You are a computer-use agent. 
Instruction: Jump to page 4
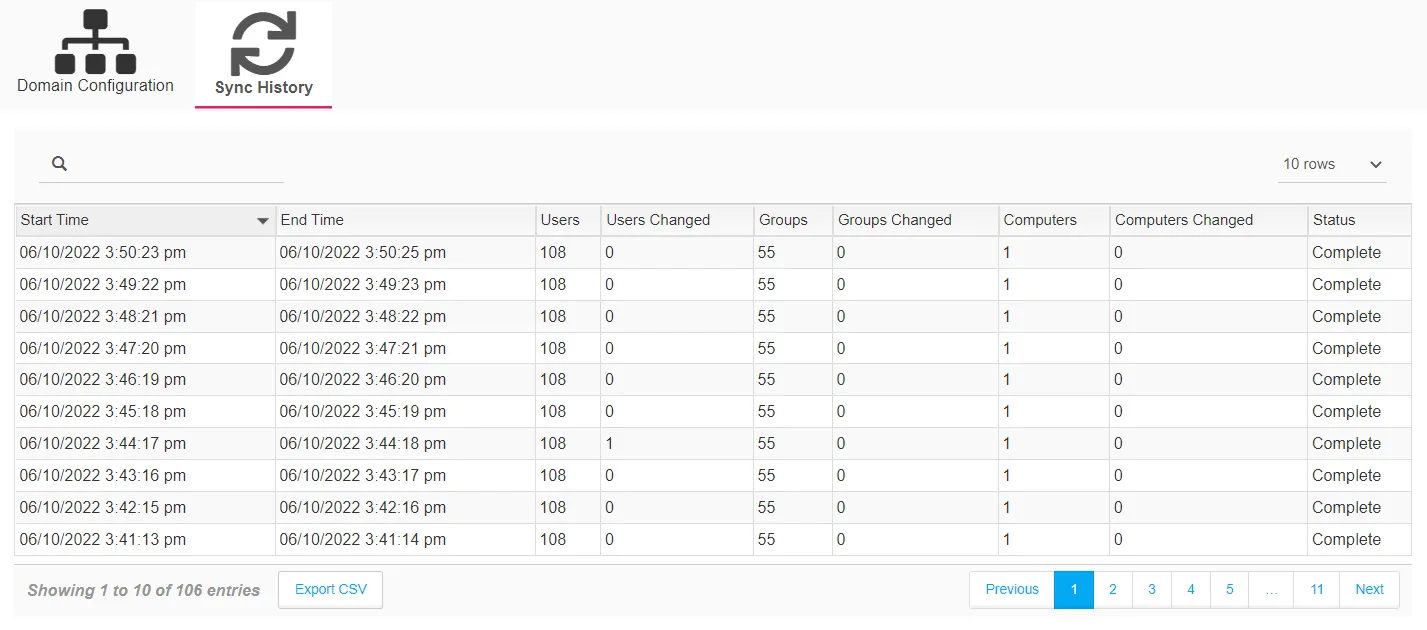tap(1191, 590)
